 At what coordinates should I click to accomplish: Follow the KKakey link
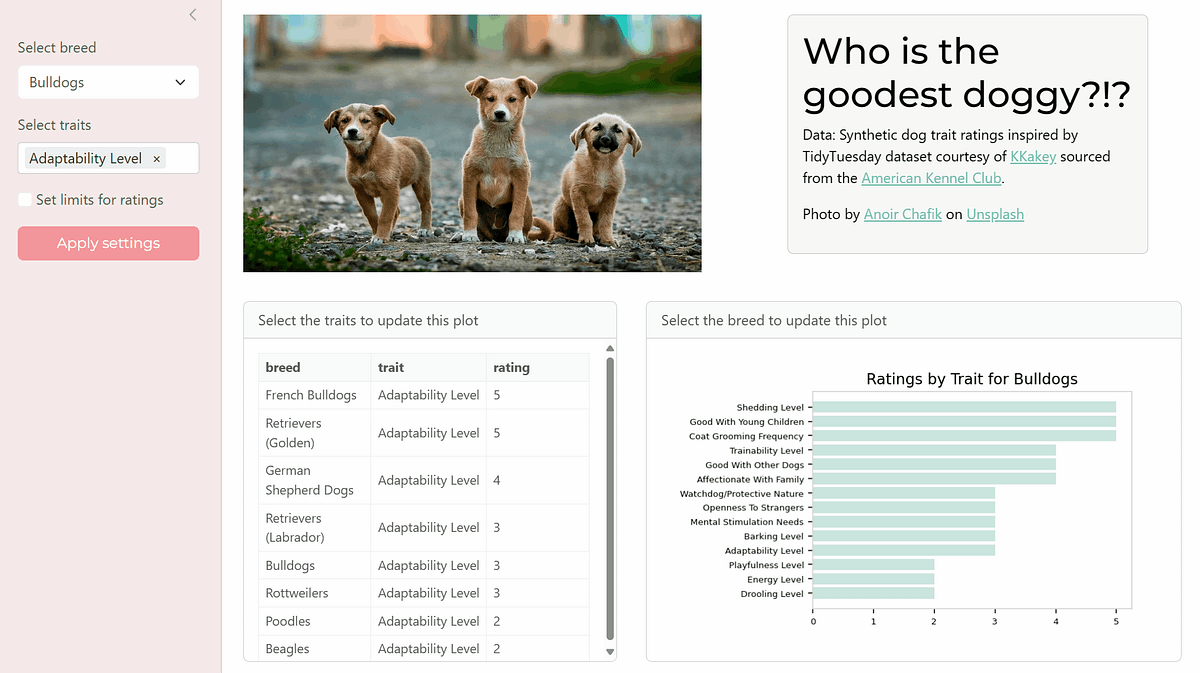coord(1032,156)
